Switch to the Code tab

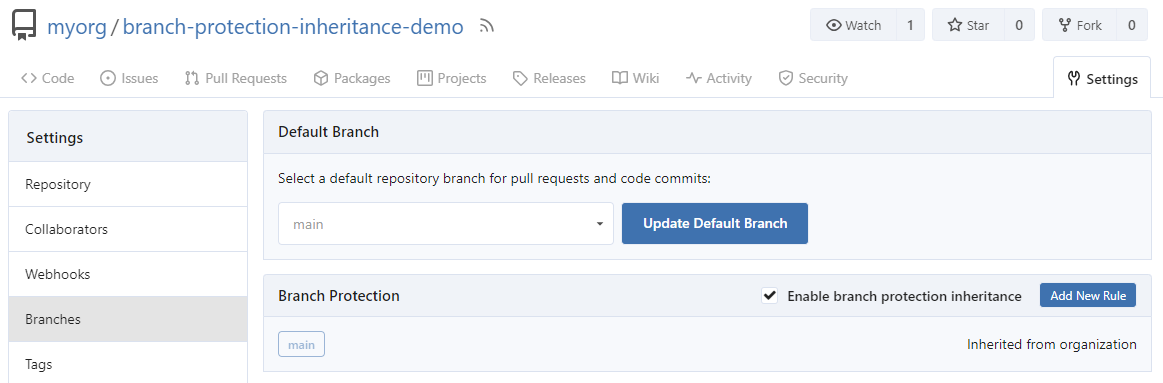(47, 78)
